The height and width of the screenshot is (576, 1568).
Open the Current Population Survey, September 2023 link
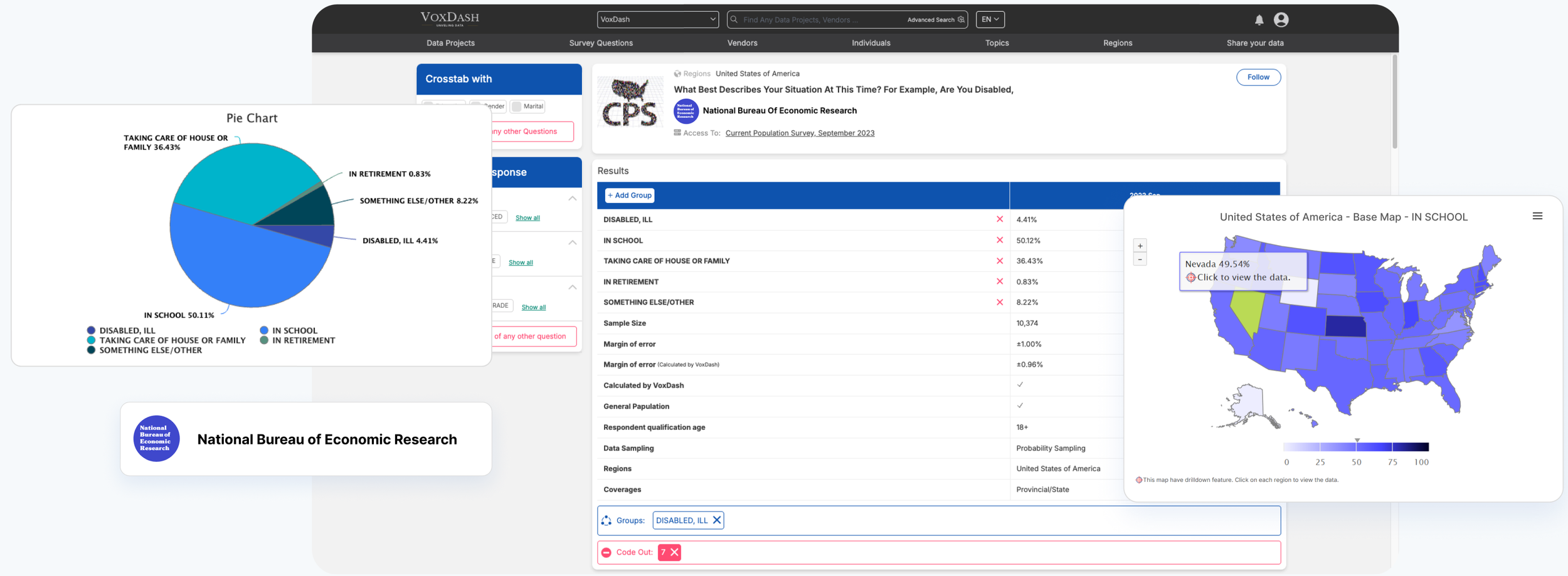[800, 133]
